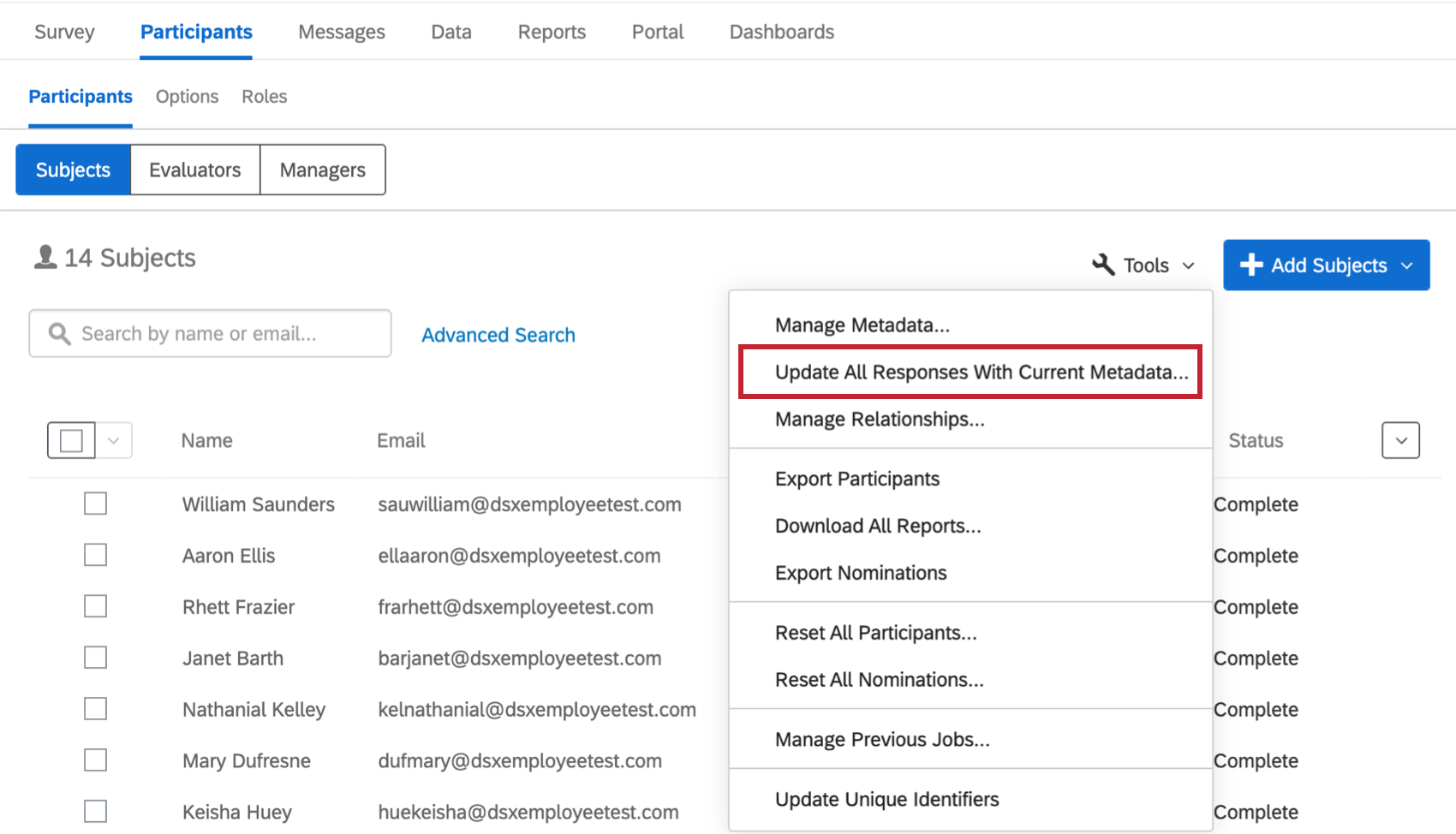Viewport: 1456px width, 834px height.
Task: Click the person icon beside 14 Subjects
Action: 44,256
